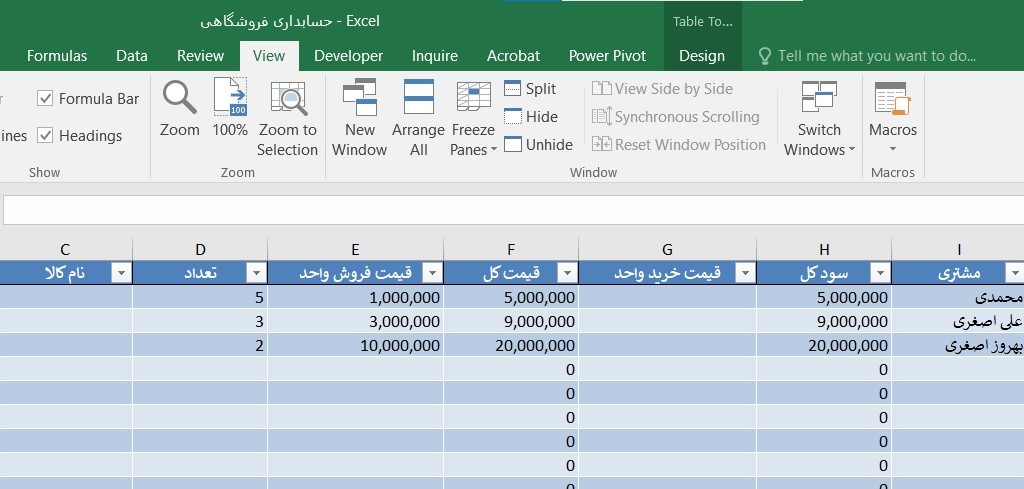Select column G header
This screenshot has height=489, width=1024.
pyautogui.click(x=667, y=249)
